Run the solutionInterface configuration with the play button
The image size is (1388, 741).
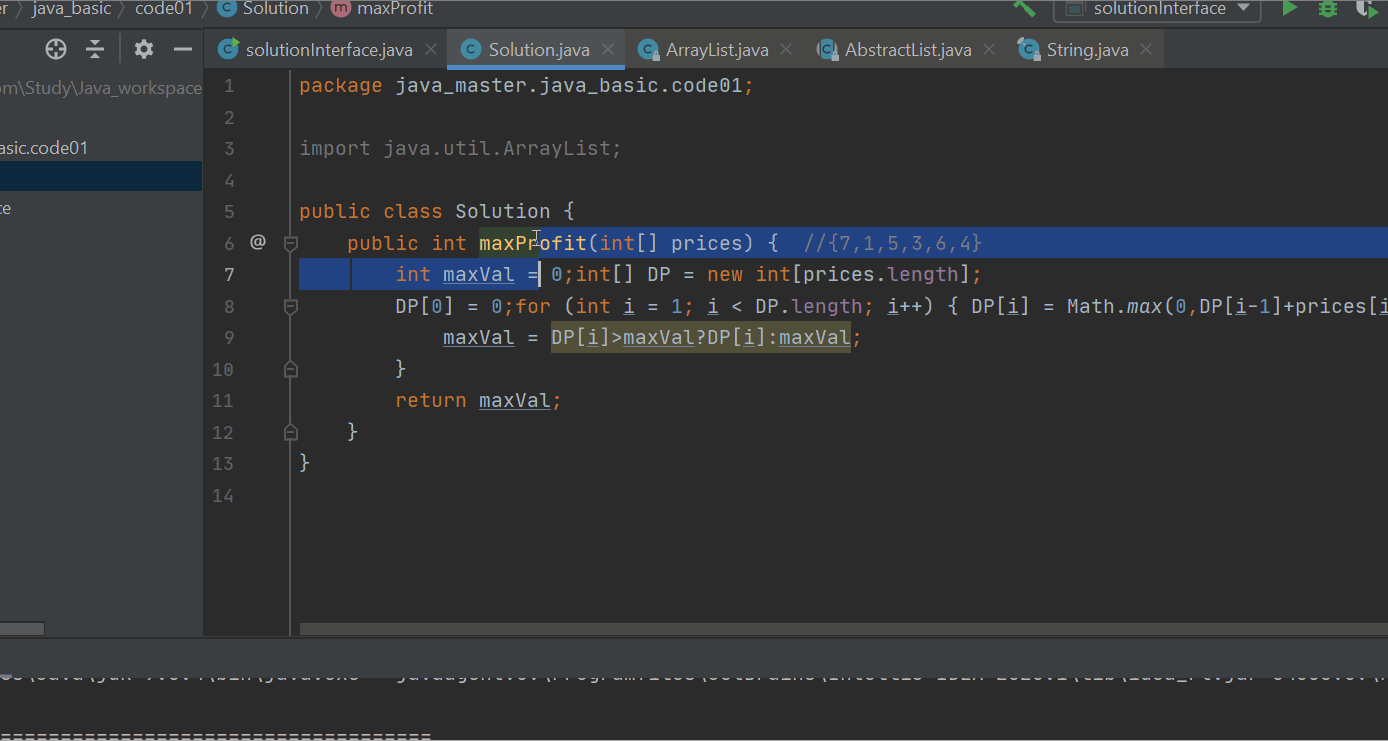[x=1290, y=8]
